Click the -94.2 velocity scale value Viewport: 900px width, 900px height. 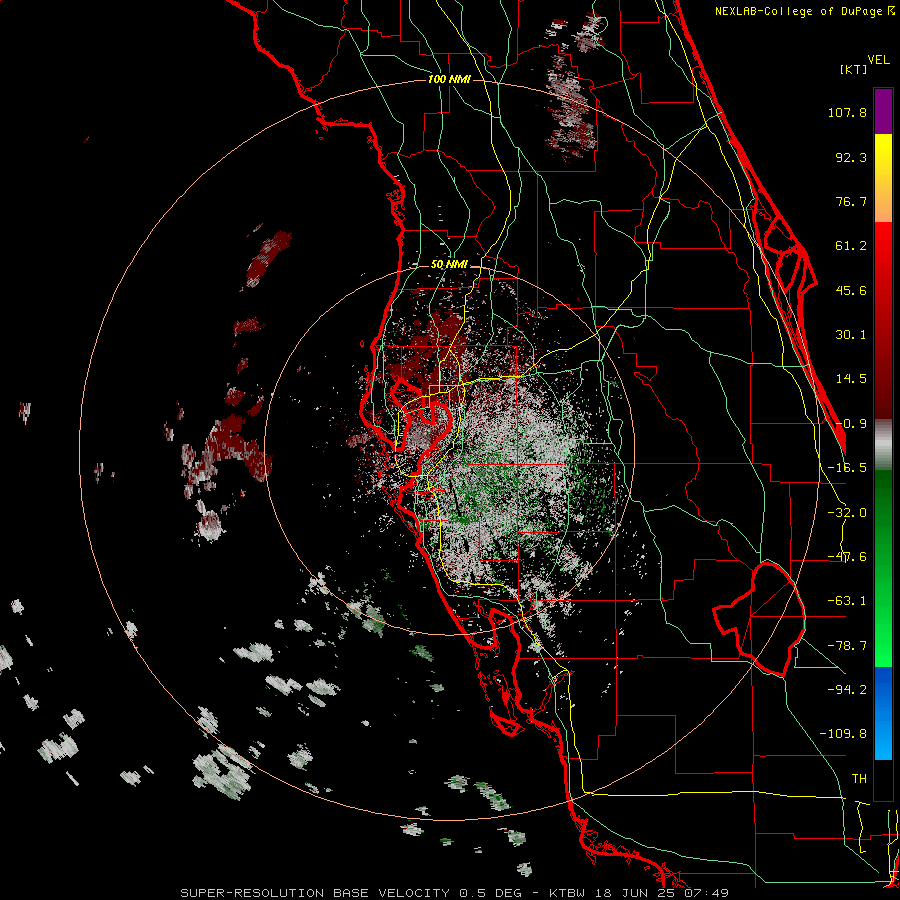point(847,689)
